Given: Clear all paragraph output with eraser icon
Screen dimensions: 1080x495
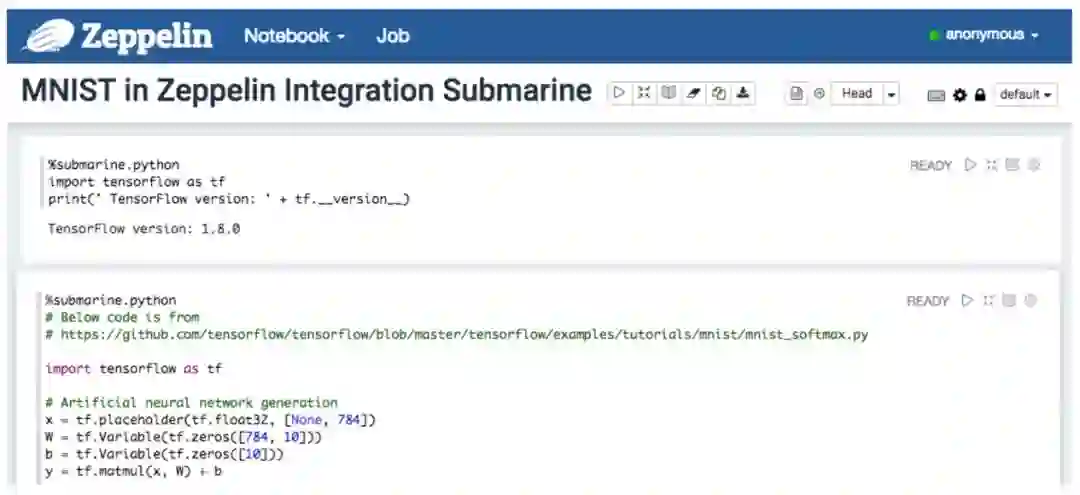Looking at the screenshot, I should point(693,93).
